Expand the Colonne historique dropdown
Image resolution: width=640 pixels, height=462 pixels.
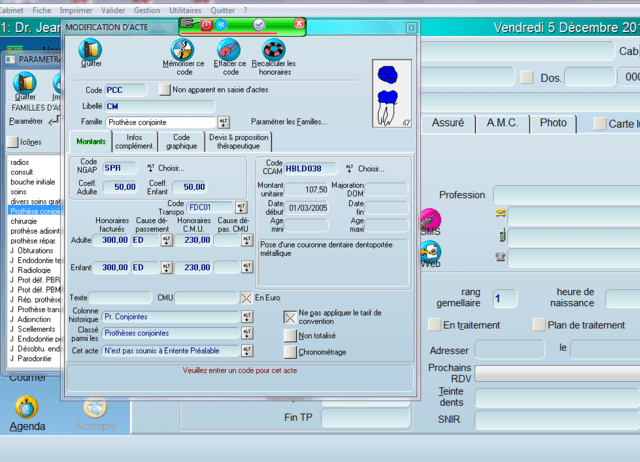coord(246,316)
